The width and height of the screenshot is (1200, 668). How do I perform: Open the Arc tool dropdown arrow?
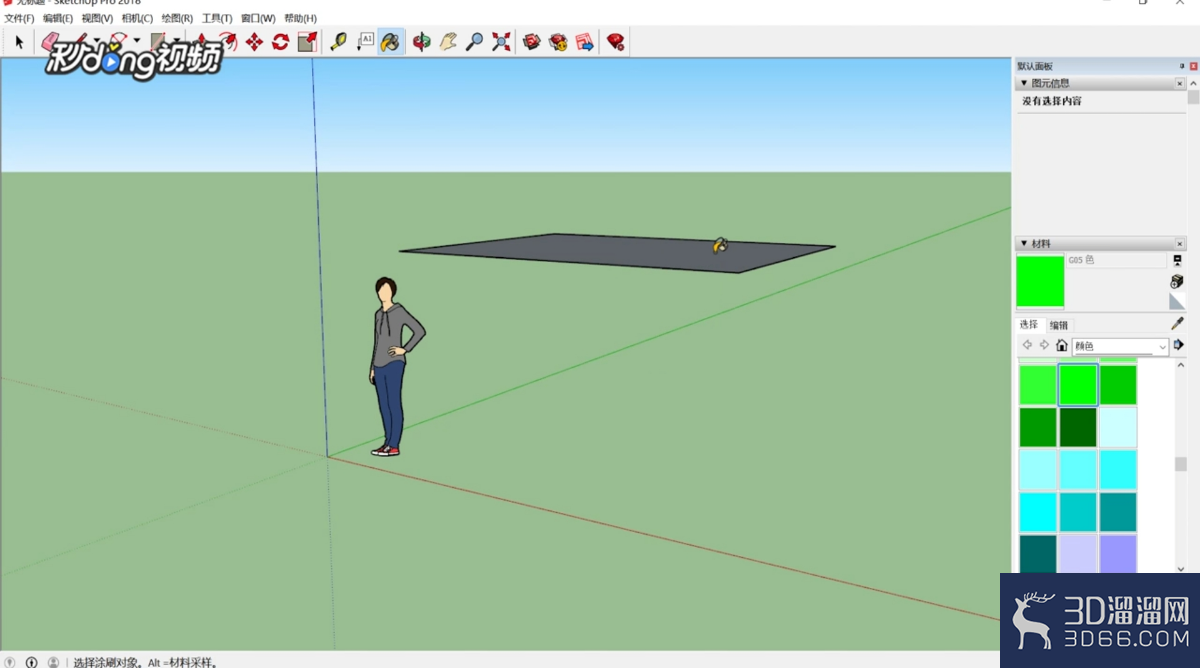pyautogui.click(x=137, y=41)
